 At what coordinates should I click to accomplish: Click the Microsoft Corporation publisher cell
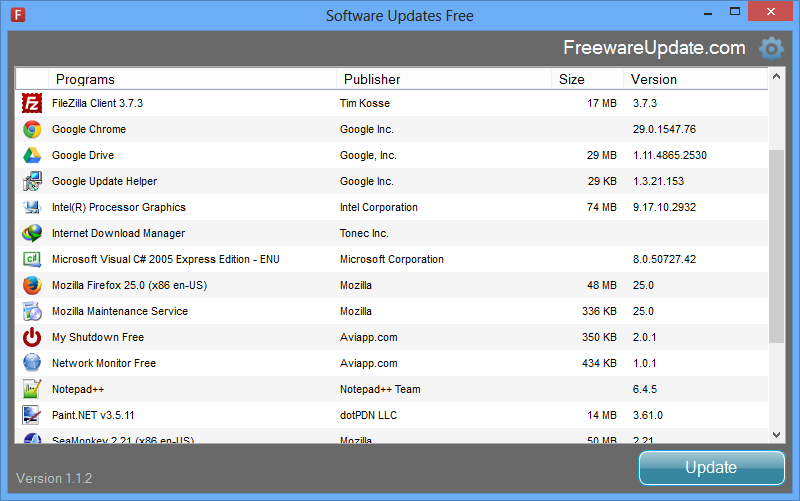point(392,259)
